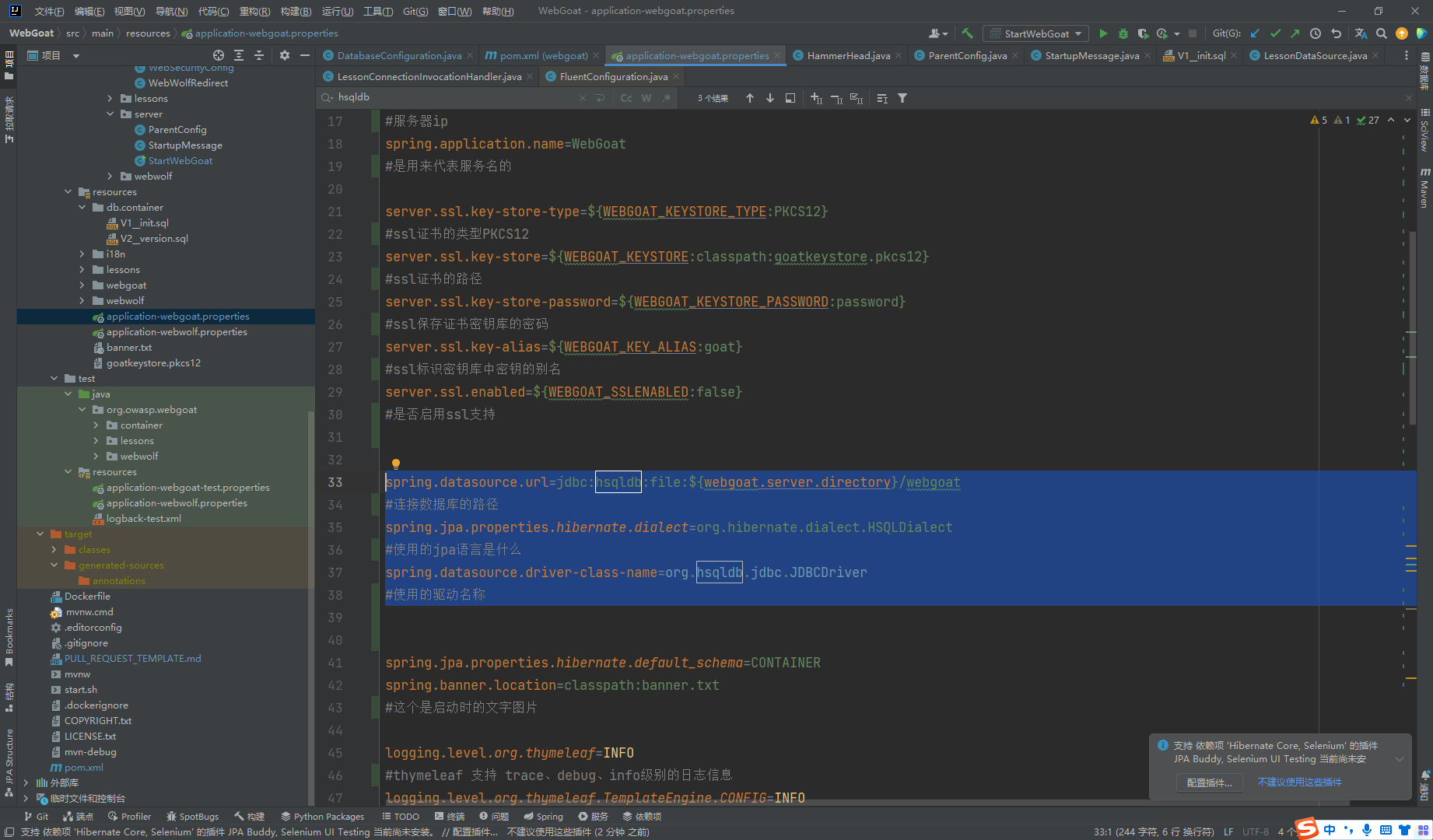This screenshot has height=840, width=1433.
Task: Toggle select all occurrences icon in search bar
Action: 857,98
